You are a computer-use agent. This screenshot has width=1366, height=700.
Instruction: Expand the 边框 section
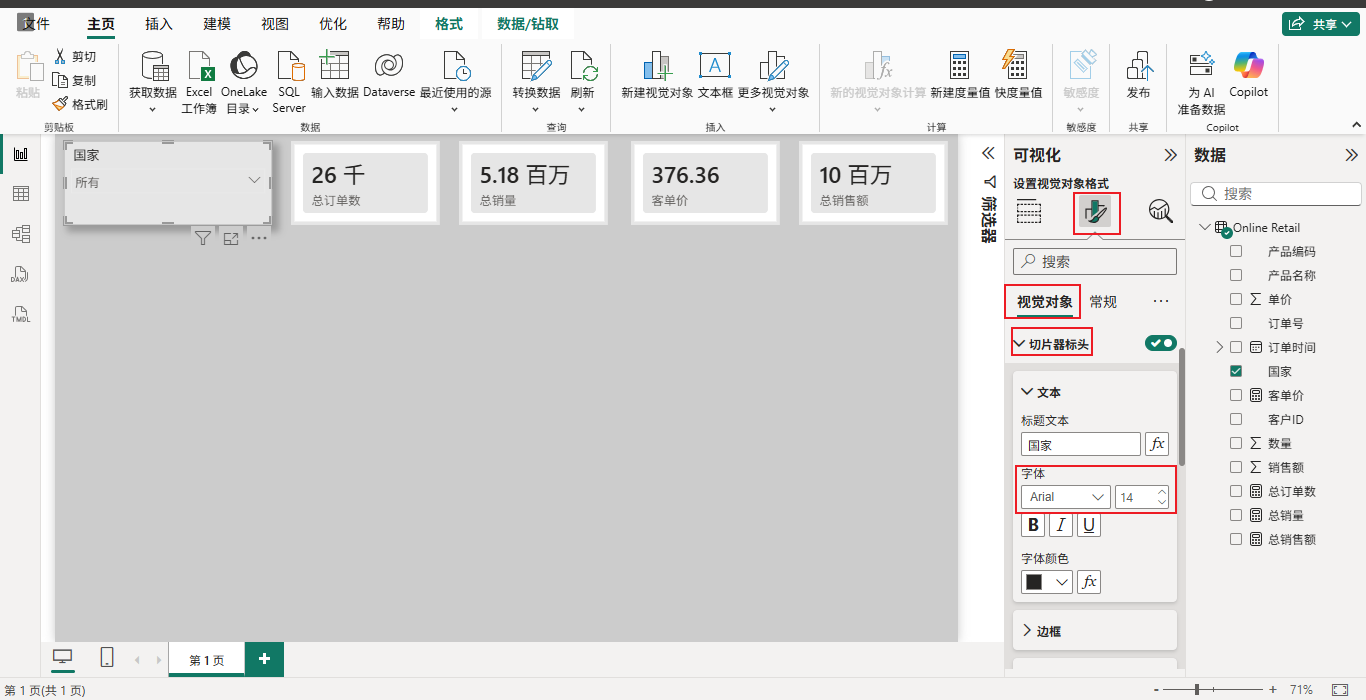[1027, 631]
